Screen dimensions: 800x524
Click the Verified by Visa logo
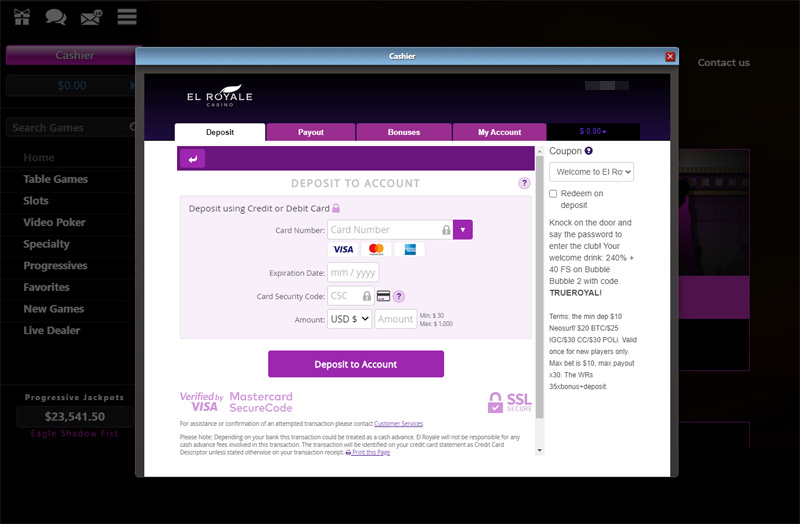202,402
